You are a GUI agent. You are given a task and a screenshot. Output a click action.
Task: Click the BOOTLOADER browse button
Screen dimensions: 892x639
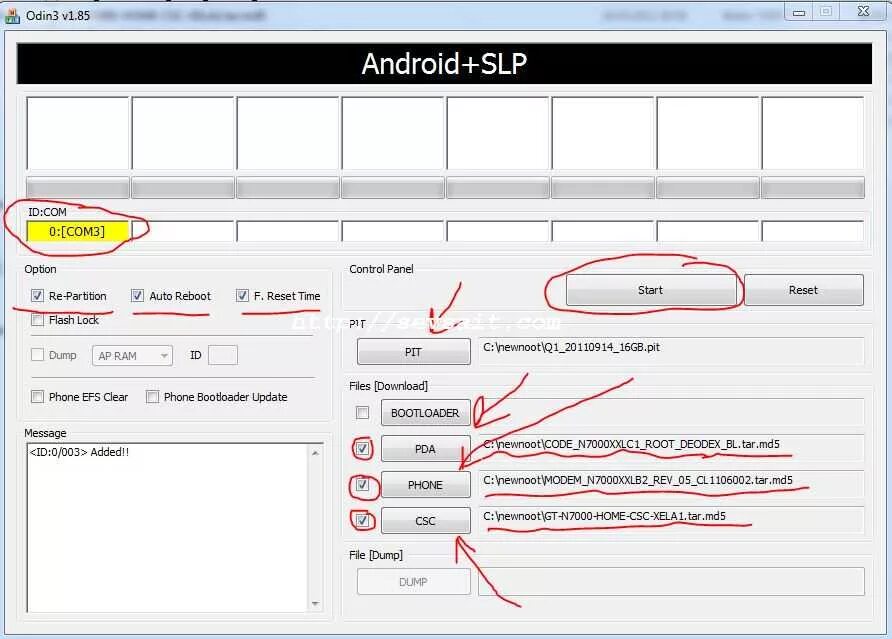[x=426, y=413]
